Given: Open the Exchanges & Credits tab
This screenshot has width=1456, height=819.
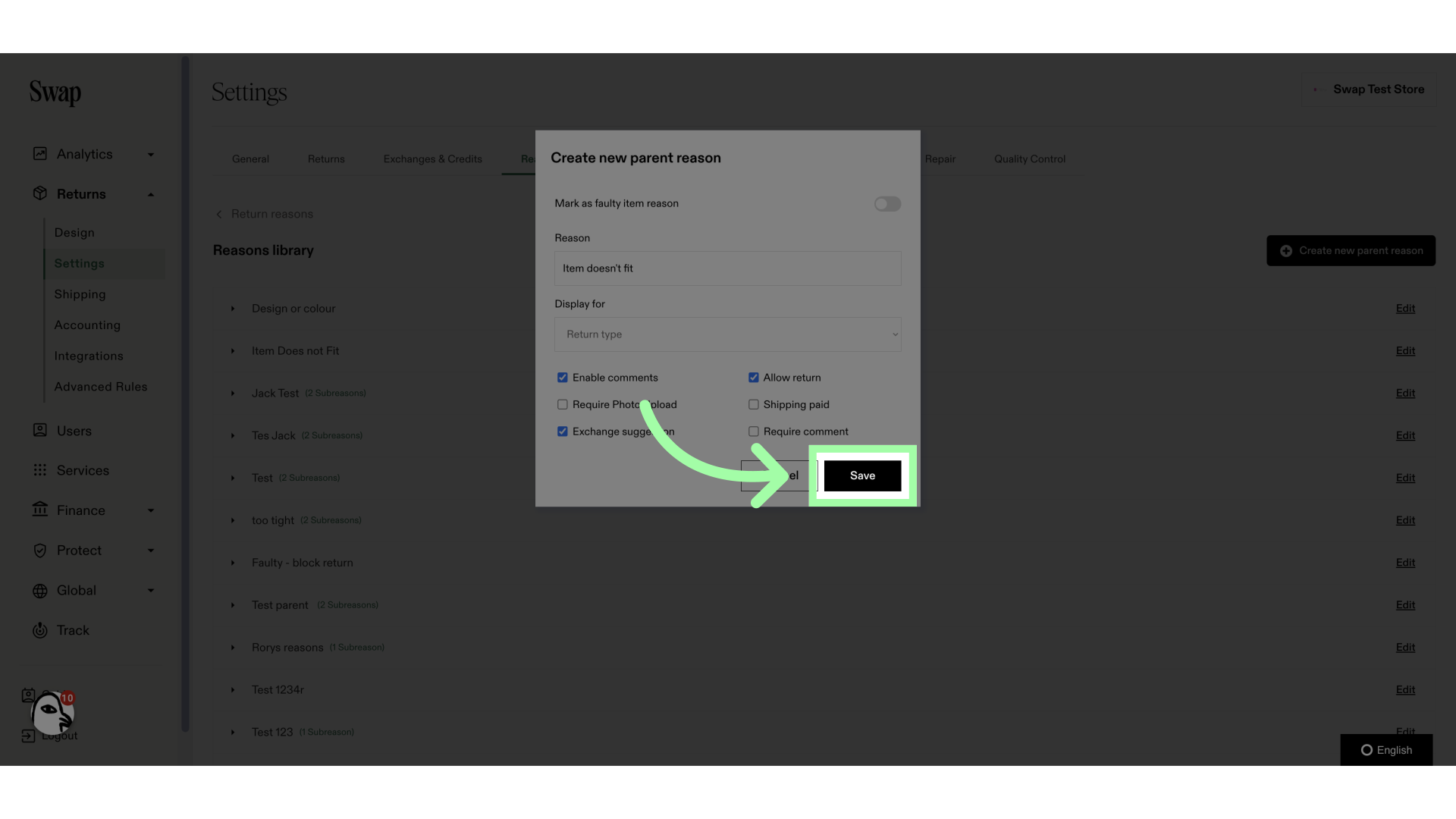Looking at the screenshot, I should (x=433, y=159).
